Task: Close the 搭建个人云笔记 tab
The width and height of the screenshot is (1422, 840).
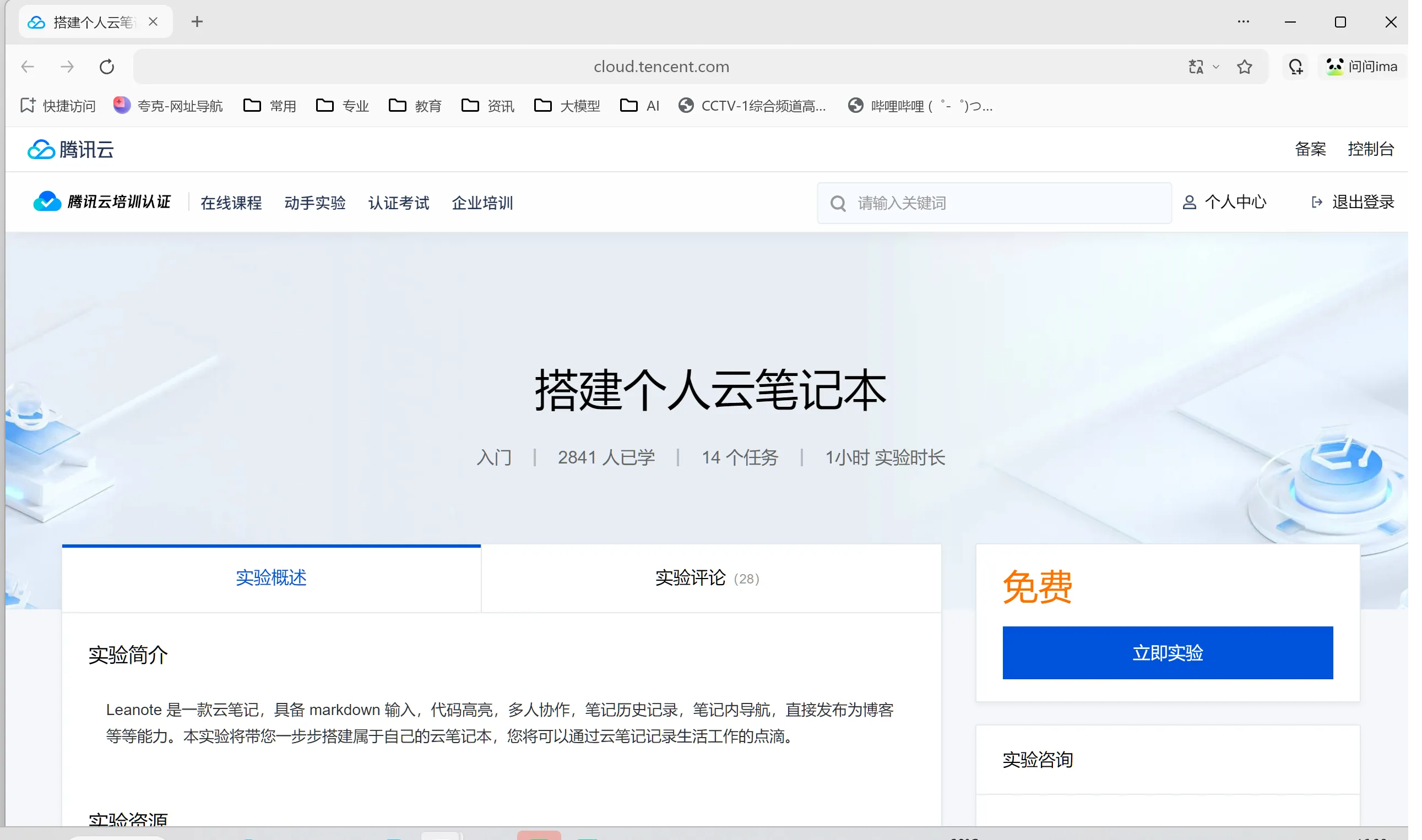Action: [153, 21]
